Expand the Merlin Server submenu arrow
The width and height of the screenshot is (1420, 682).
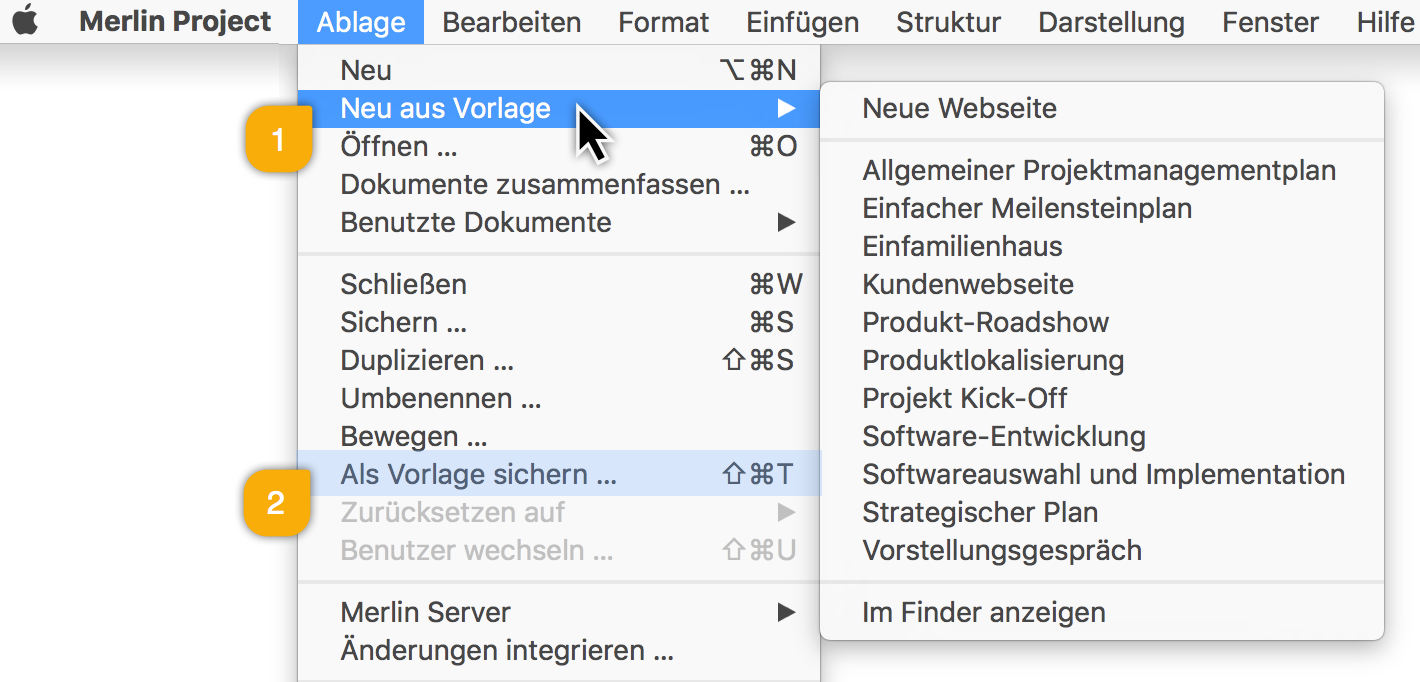point(787,612)
